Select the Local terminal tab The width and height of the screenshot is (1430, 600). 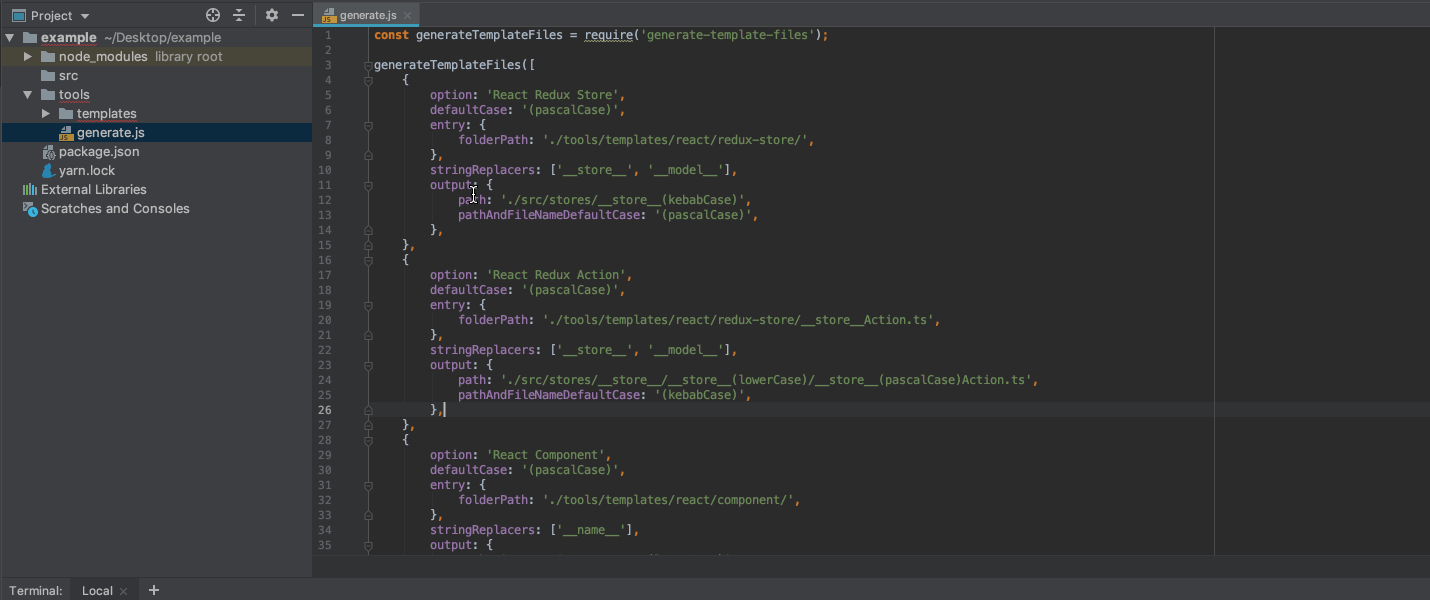point(96,590)
